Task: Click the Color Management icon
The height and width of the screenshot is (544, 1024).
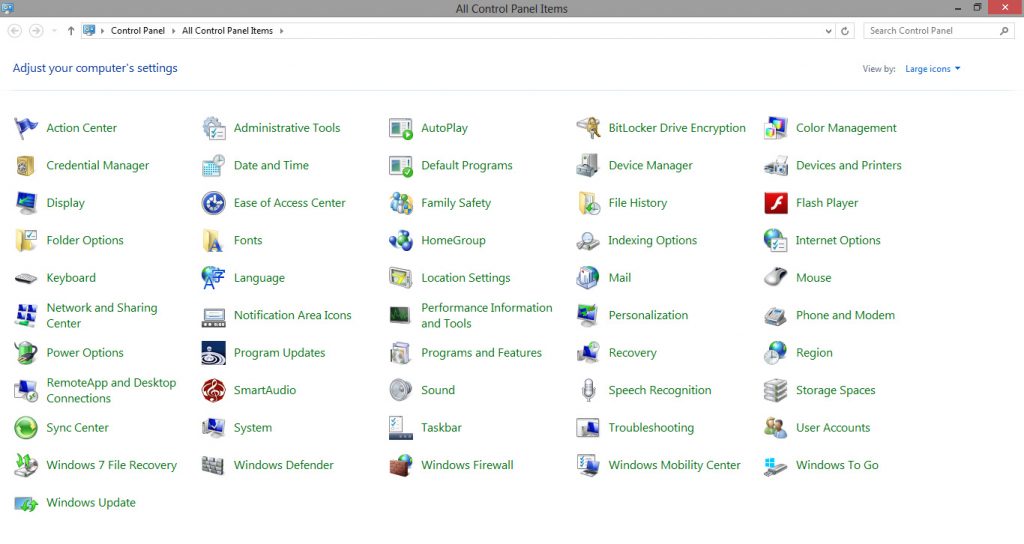Action: pyautogui.click(x=776, y=128)
